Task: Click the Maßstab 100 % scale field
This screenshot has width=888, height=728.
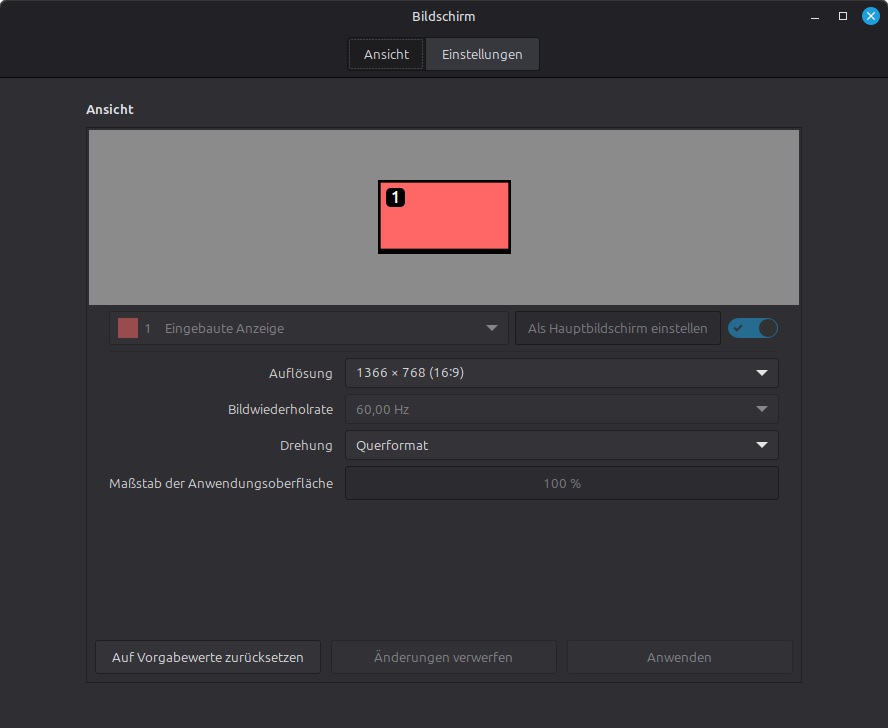Action: click(561, 483)
